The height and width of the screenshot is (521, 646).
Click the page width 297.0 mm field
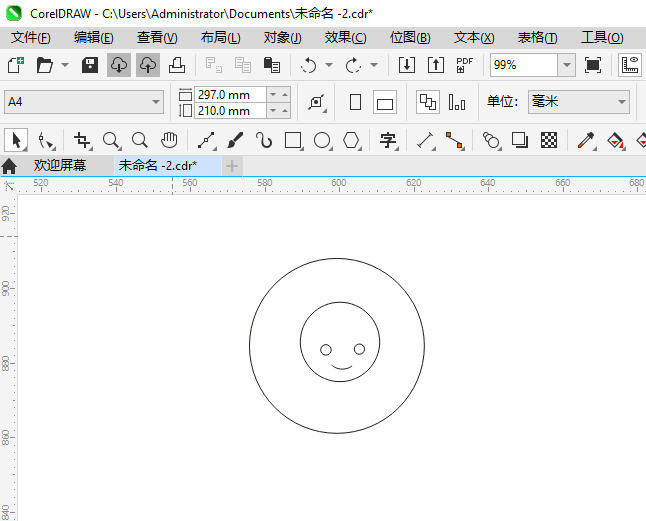click(230, 94)
